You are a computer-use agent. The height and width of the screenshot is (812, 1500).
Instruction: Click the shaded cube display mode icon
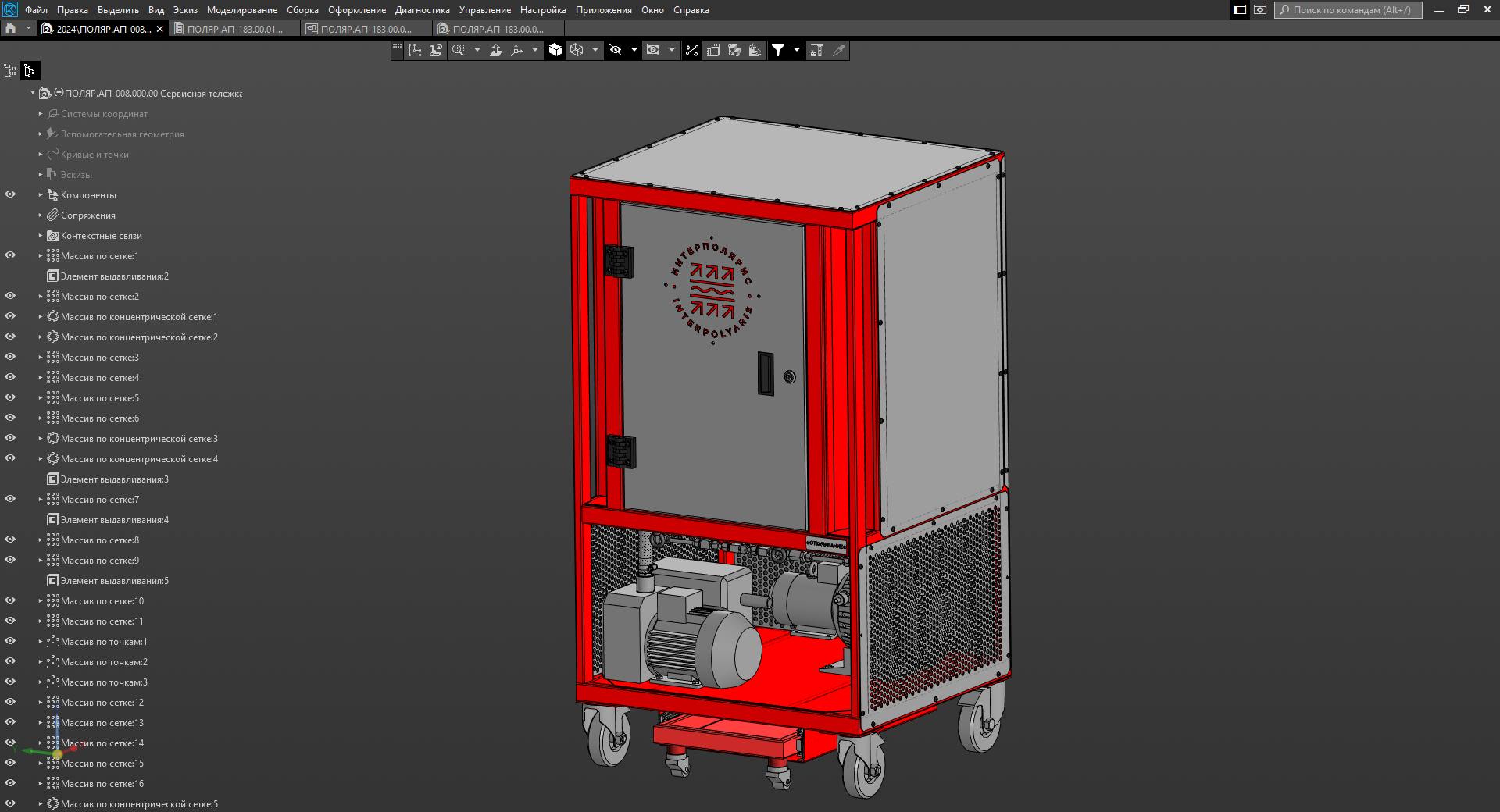[555, 50]
